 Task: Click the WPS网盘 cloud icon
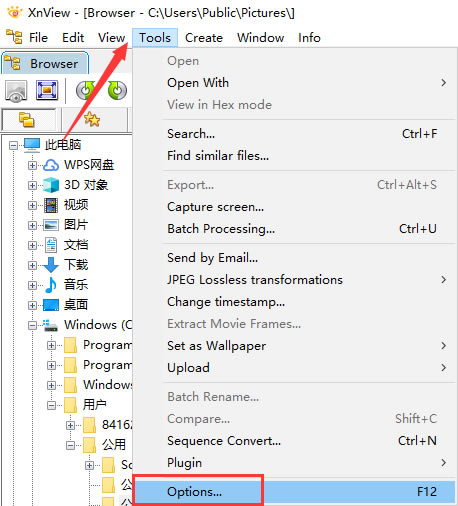click(x=51, y=165)
